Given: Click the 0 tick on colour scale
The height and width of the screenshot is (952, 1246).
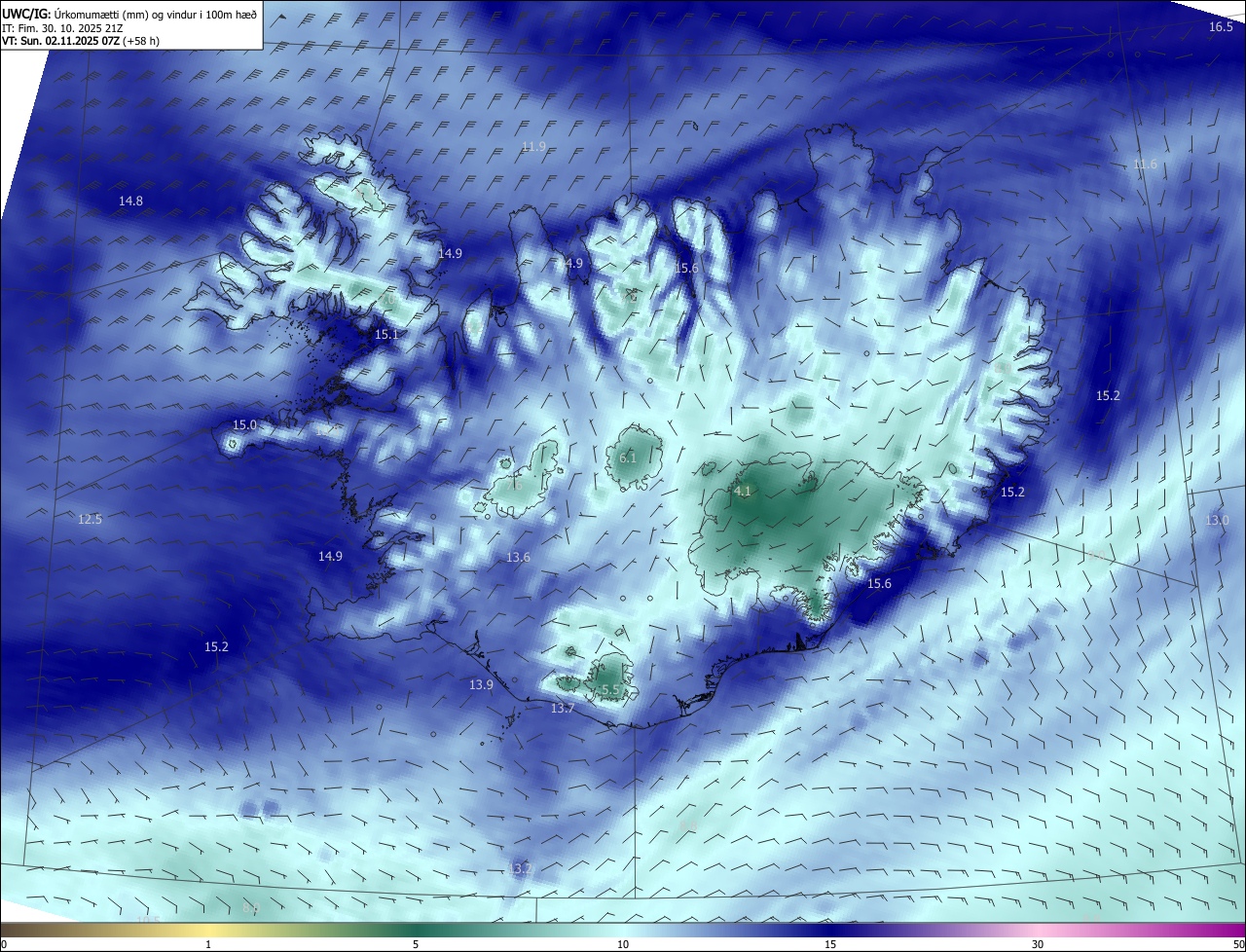Looking at the screenshot, I should 3,945.
